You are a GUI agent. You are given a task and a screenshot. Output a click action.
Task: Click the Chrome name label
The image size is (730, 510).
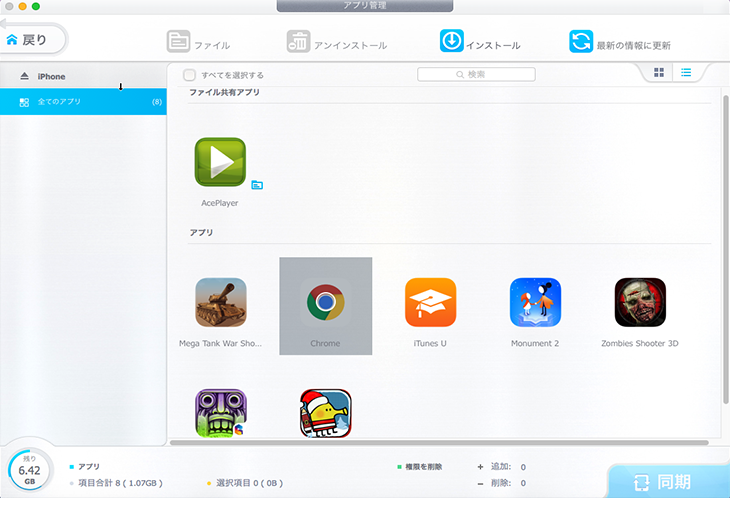(325, 343)
